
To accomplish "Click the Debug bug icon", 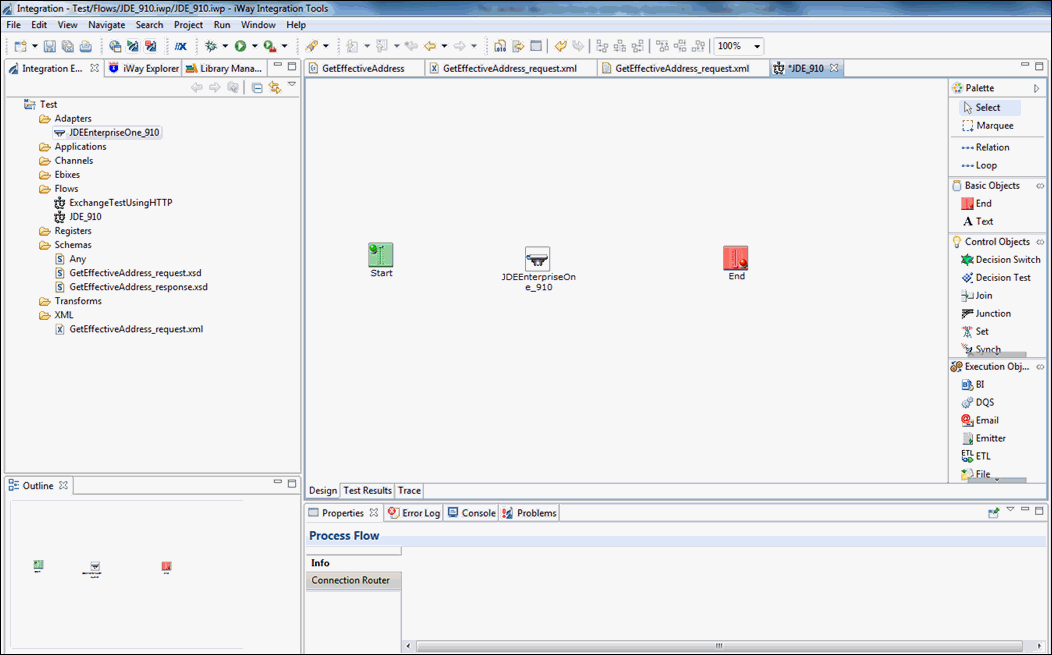I will (x=211, y=46).
